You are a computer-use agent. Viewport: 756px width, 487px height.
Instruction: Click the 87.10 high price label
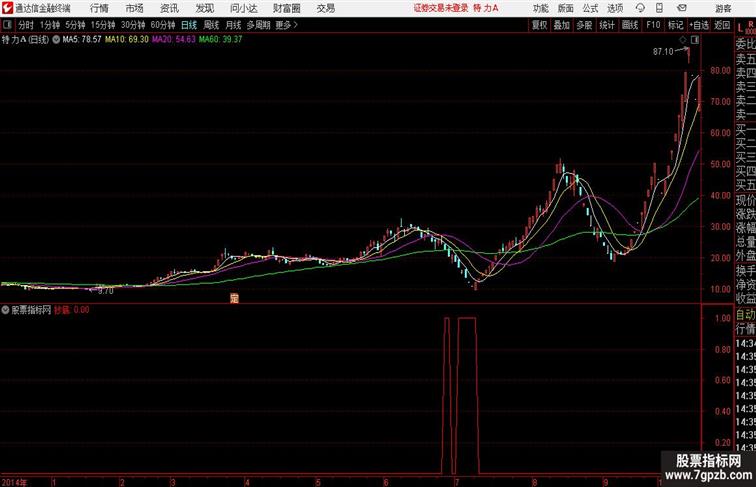663,52
